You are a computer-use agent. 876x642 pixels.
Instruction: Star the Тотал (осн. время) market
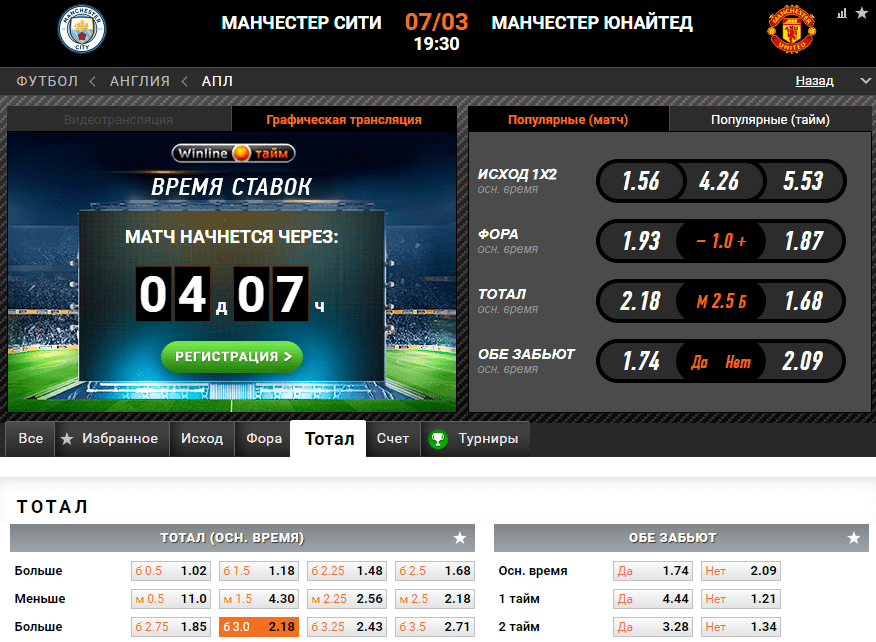click(460, 538)
